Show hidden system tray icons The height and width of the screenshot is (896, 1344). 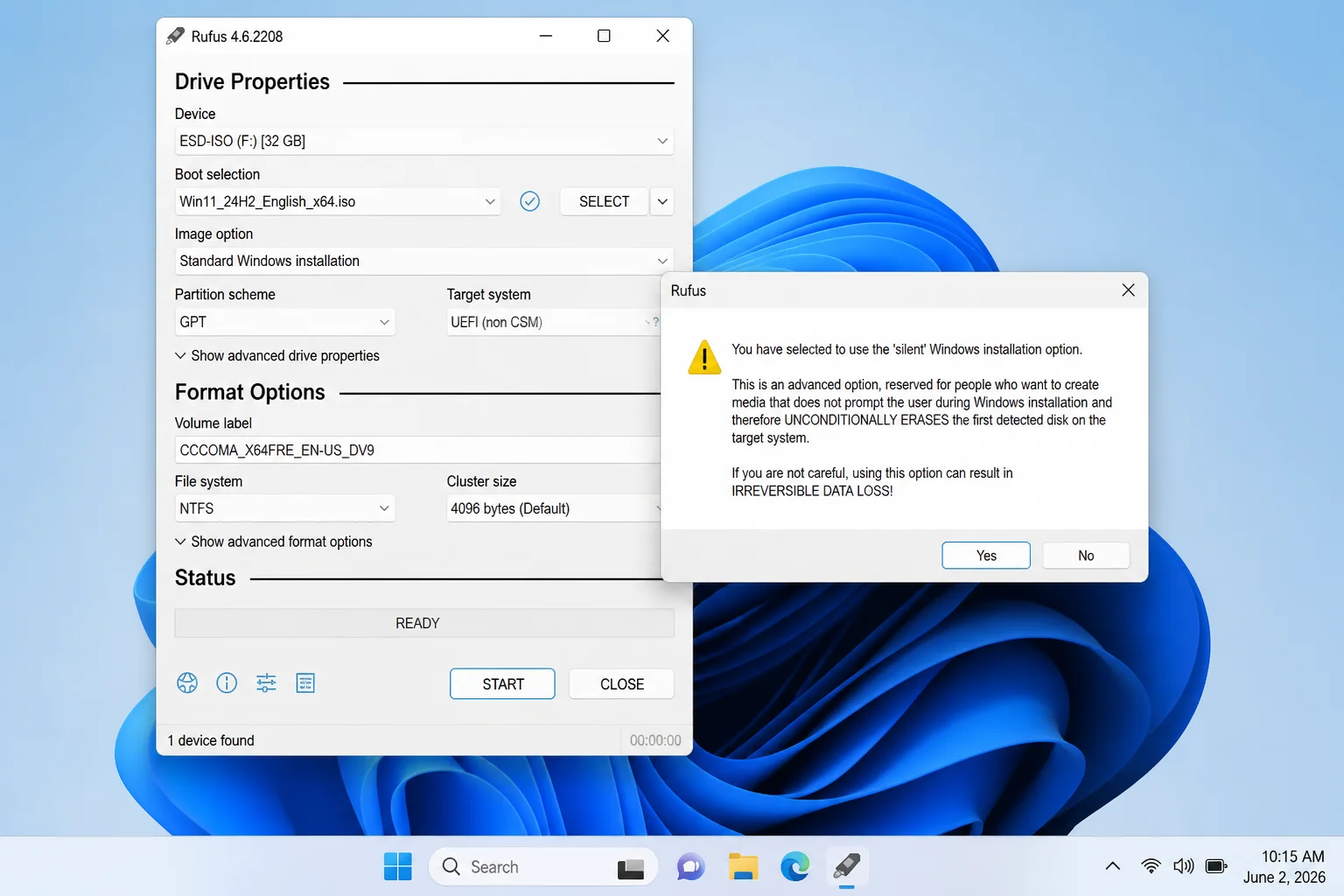pyautogui.click(x=1113, y=866)
